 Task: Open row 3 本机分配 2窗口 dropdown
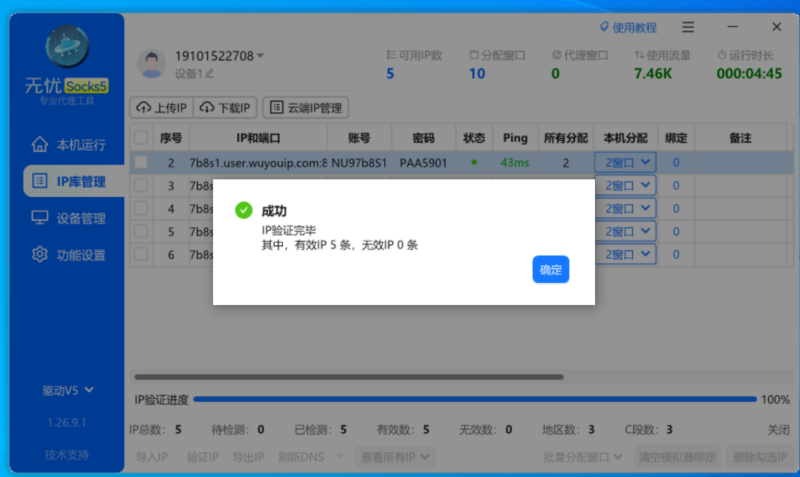[626, 185]
